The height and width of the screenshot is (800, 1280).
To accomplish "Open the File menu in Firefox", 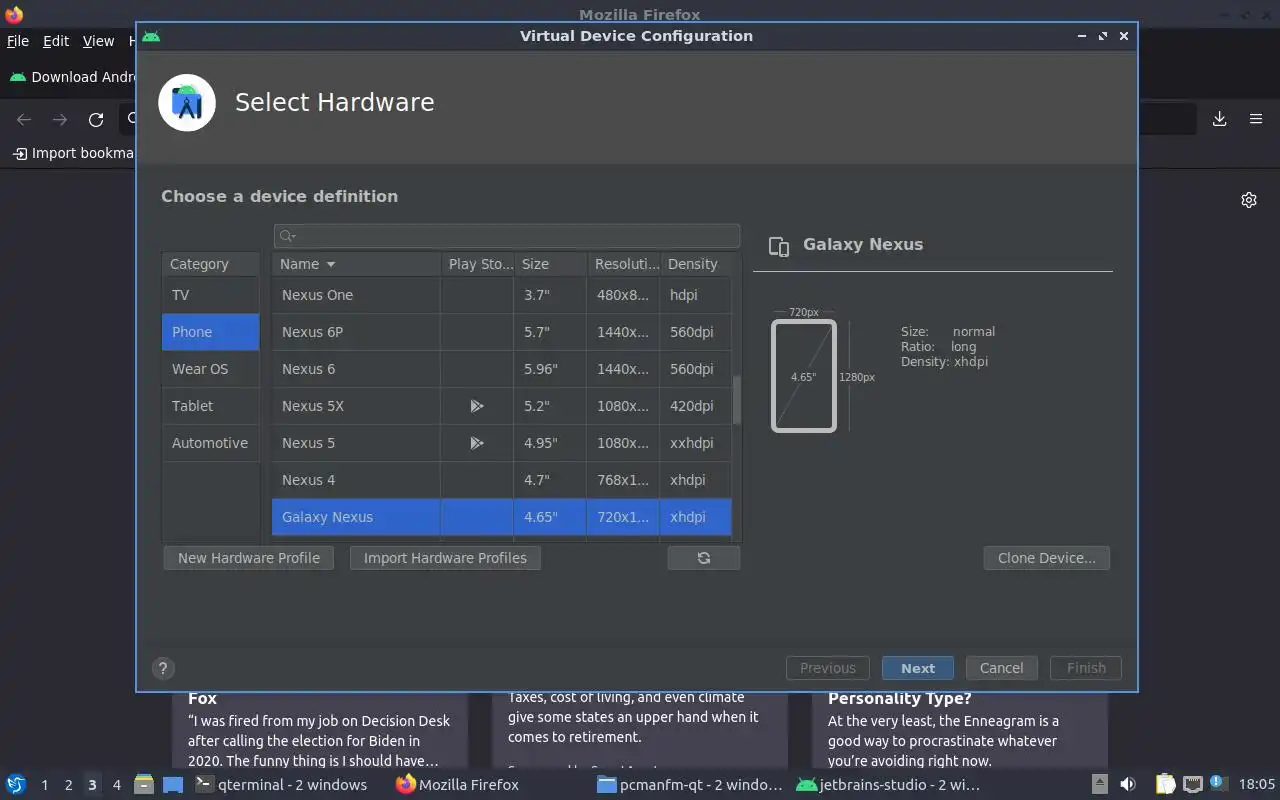I will tap(18, 41).
